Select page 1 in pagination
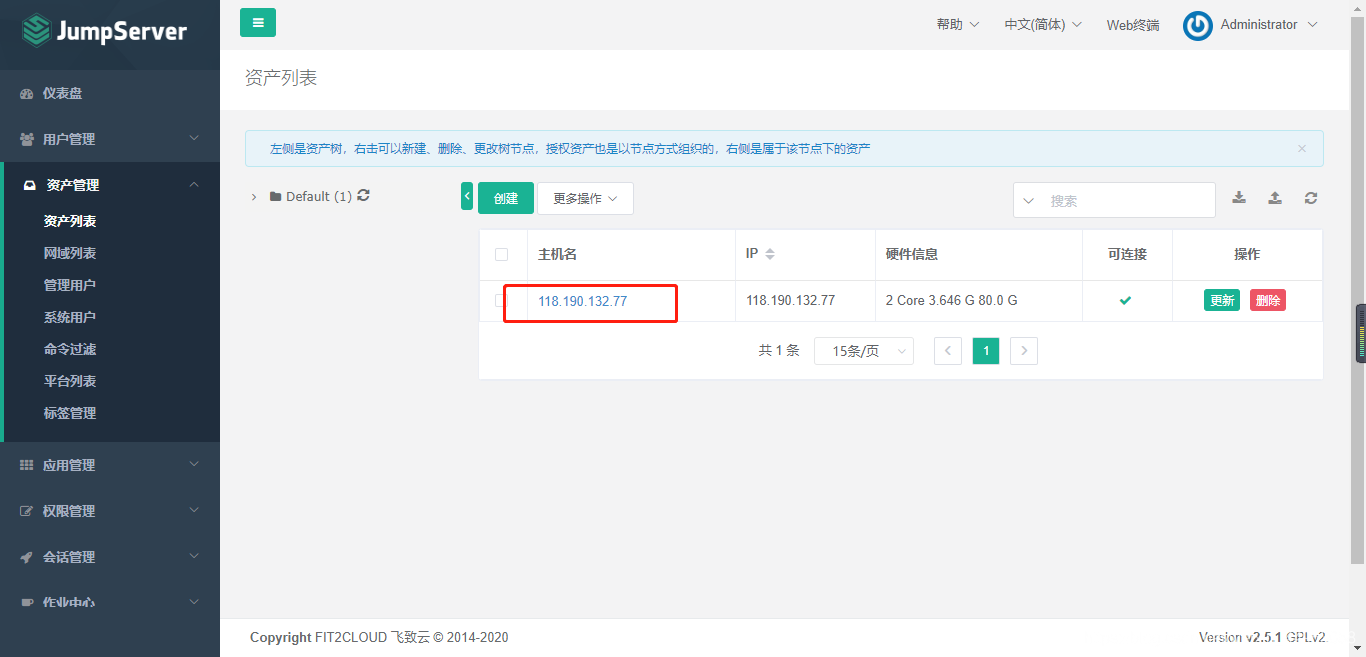 986,351
